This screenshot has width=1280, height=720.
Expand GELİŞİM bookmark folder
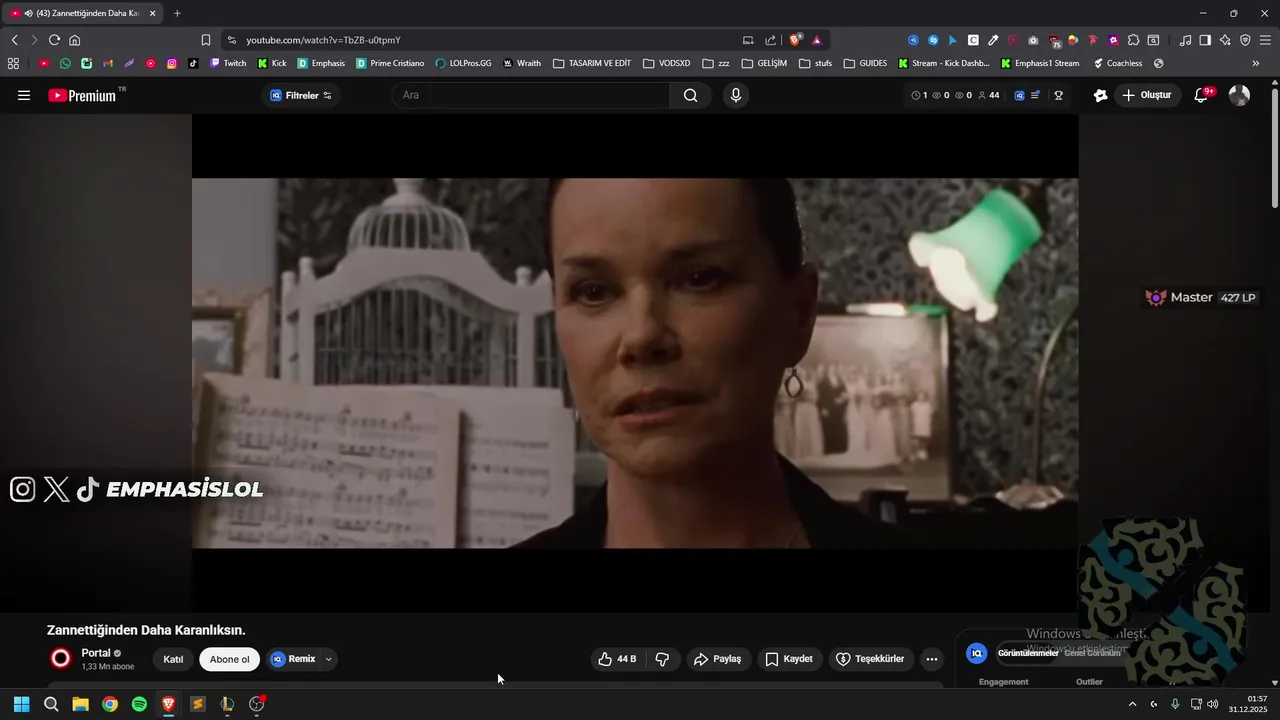coord(764,63)
